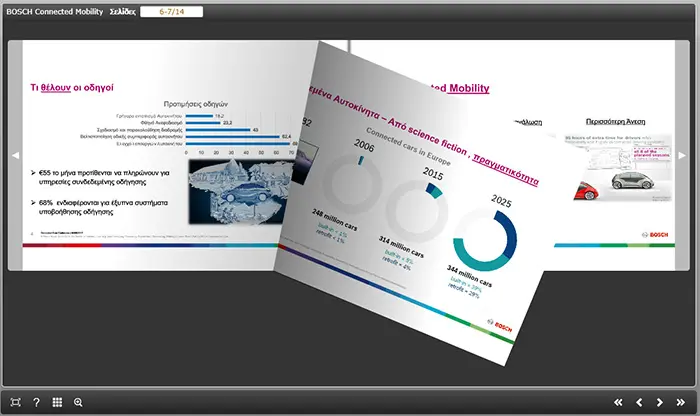
Task: Click the BOSCH Connected Mobility title
Action: tap(54, 12)
